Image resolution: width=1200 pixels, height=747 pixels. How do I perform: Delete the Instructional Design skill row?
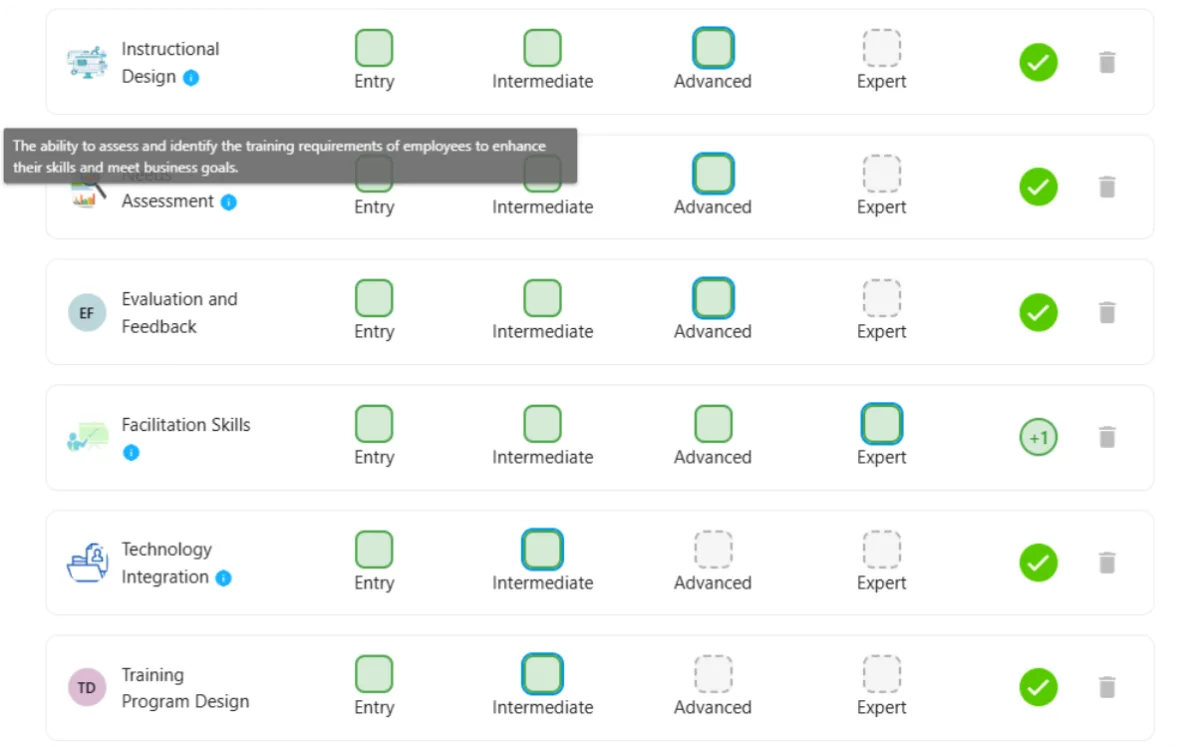[1107, 62]
